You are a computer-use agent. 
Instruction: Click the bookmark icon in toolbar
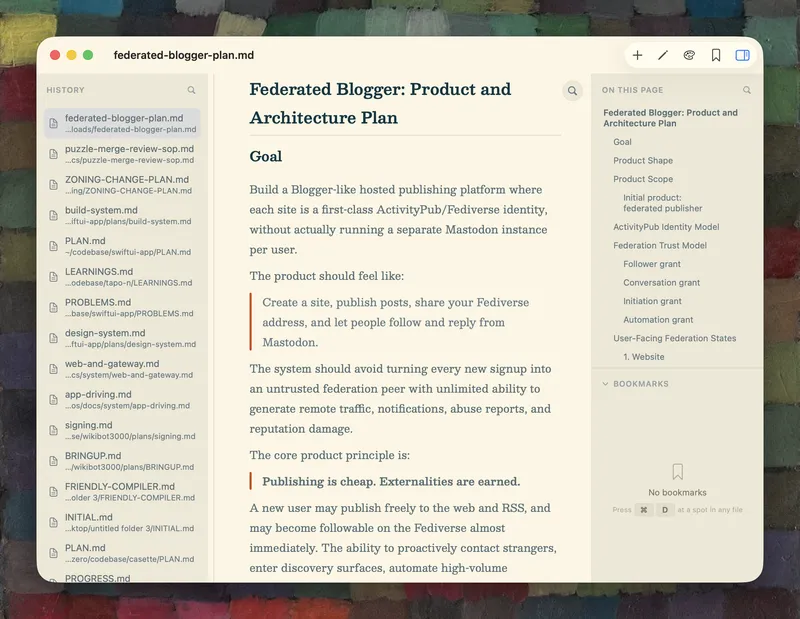pyautogui.click(x=716, y=55)
